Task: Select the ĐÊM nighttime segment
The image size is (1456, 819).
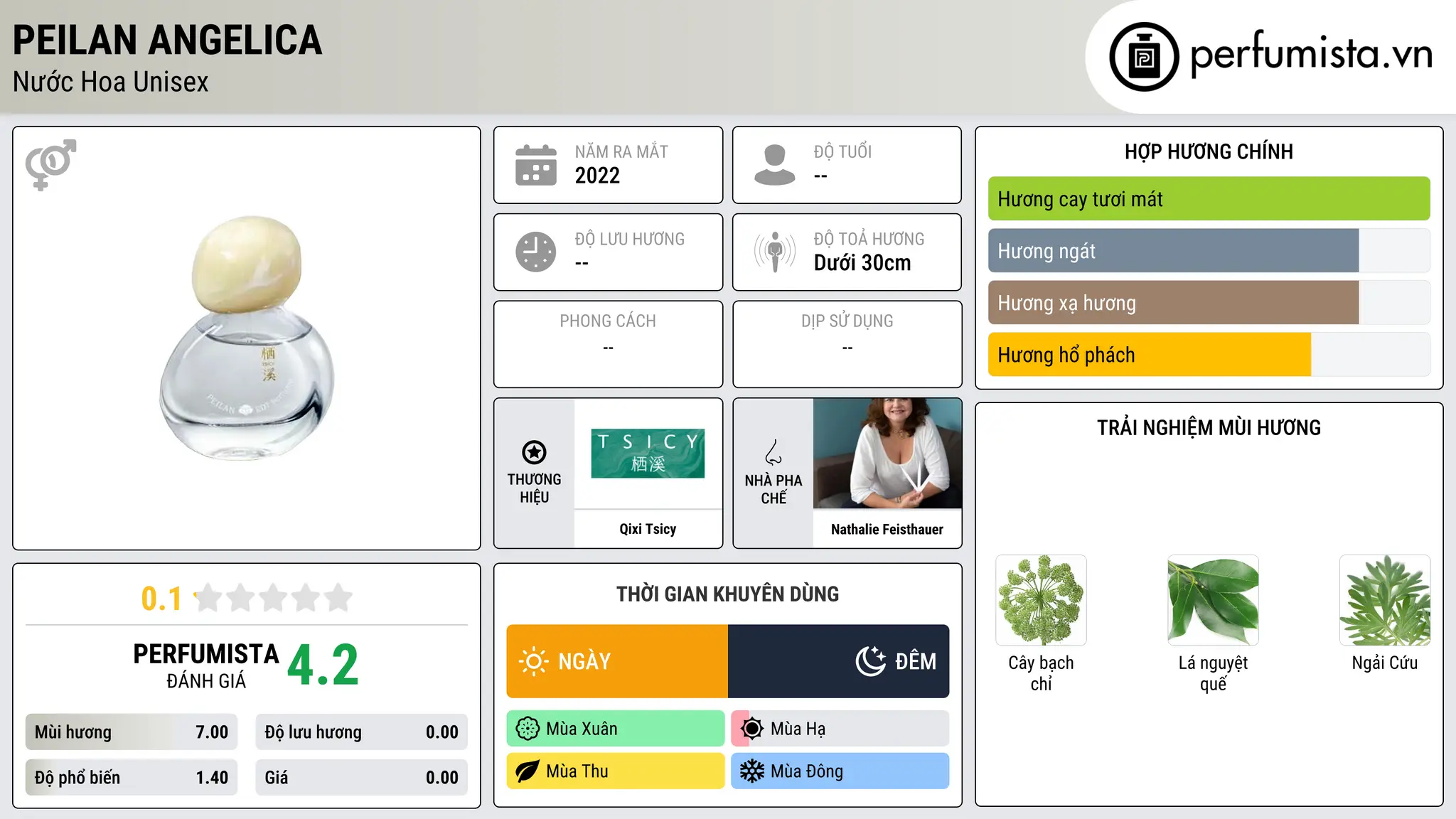Action: click(x=839, y=661)
